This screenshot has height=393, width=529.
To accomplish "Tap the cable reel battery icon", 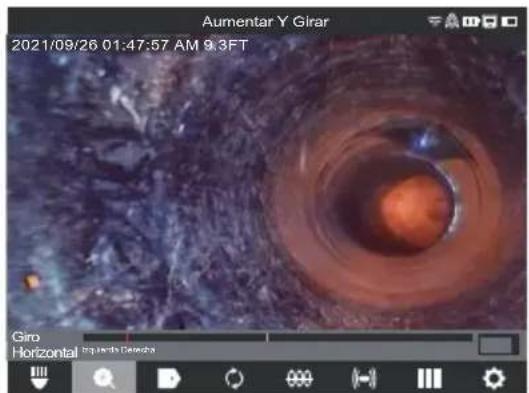I will pyautogui.click(x=471, y=22).
